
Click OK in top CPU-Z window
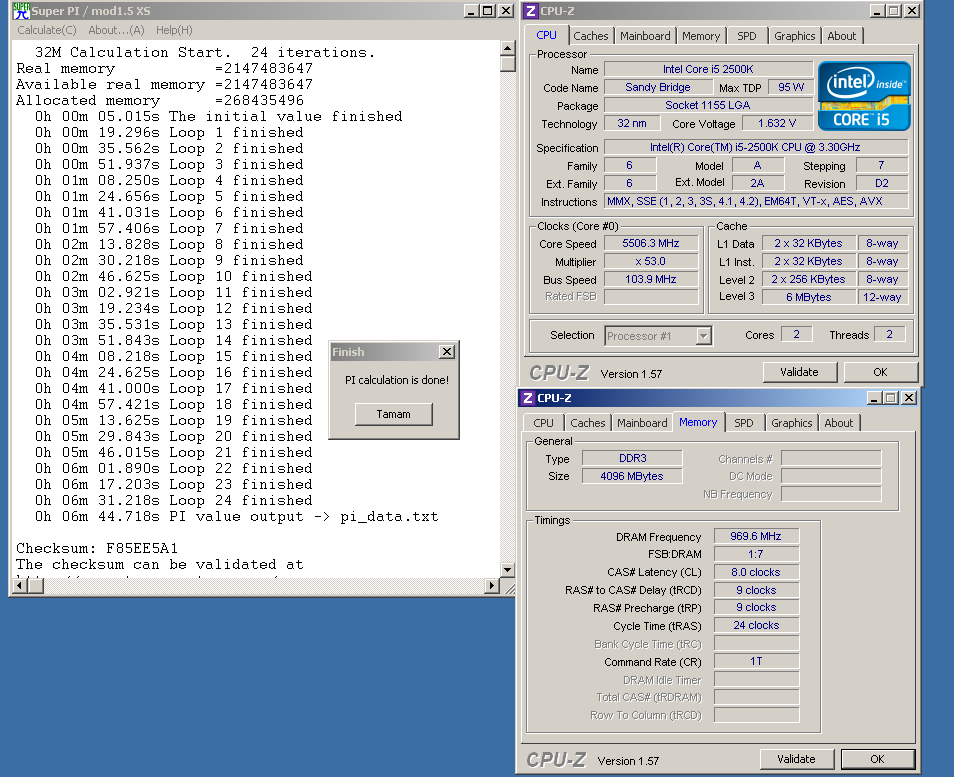click(880, 372)
